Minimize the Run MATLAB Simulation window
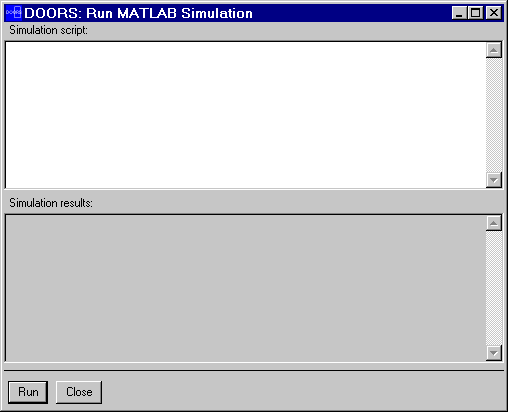Screen dimensions: 508x412 pos(459,13)
